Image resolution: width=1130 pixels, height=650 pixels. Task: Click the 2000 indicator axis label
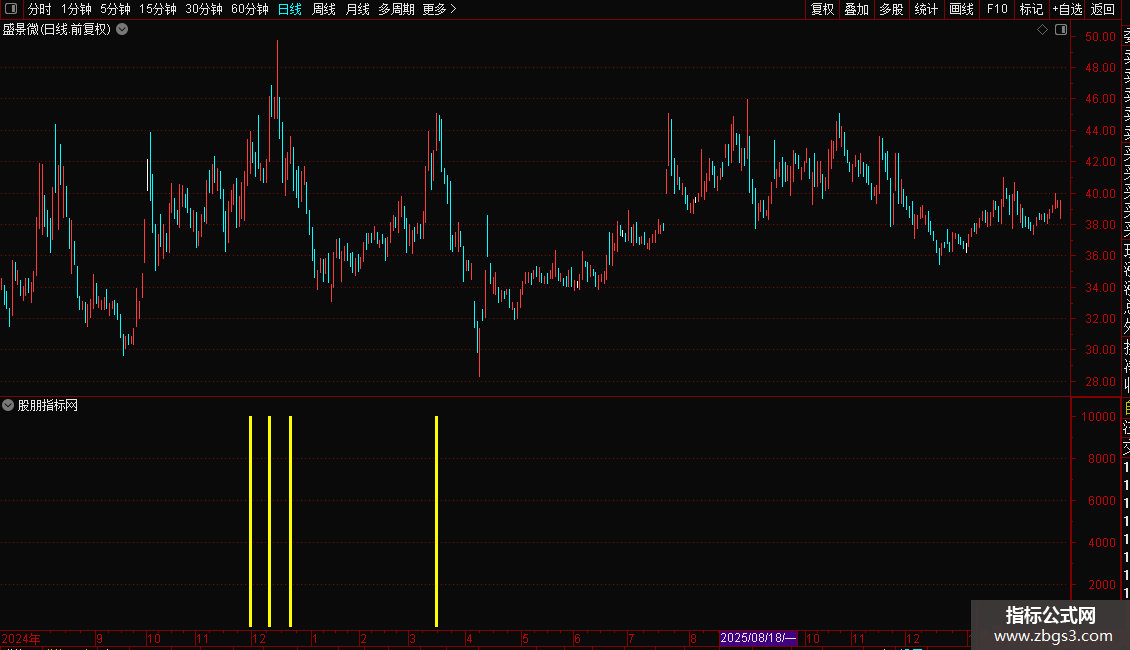1102,584
